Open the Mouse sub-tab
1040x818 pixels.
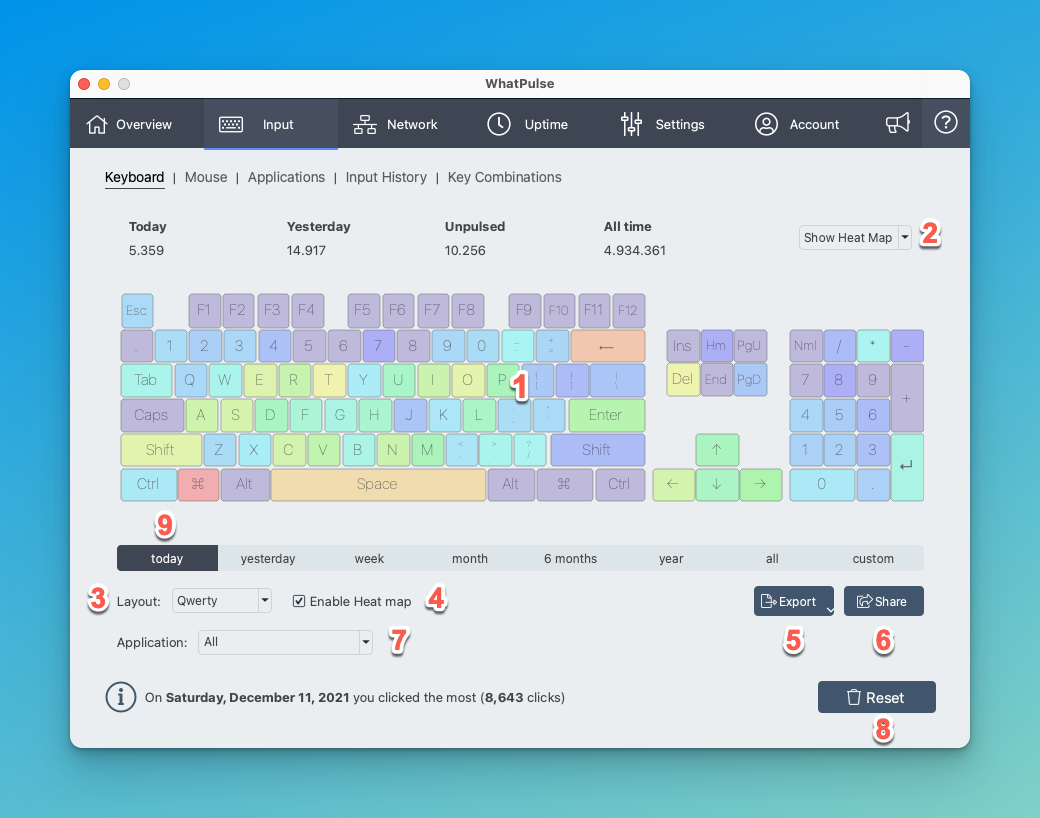click(206, 177)
